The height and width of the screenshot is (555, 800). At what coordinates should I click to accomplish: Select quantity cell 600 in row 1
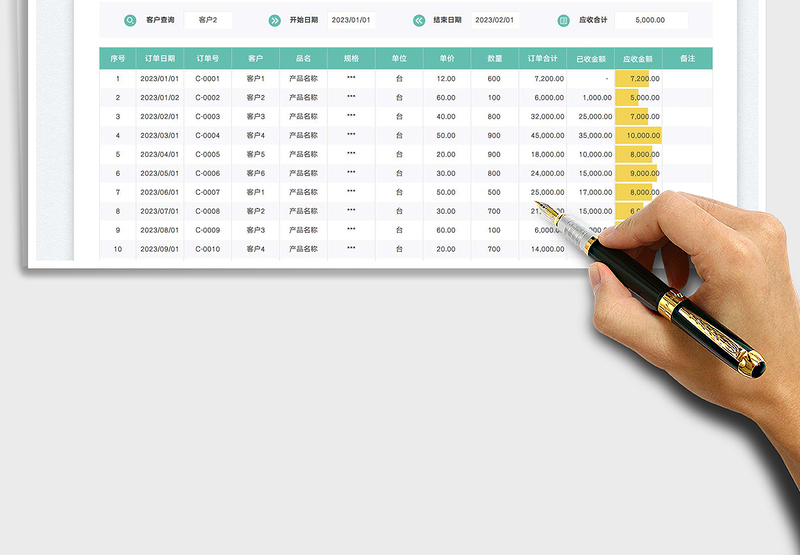tap(495, 79)
